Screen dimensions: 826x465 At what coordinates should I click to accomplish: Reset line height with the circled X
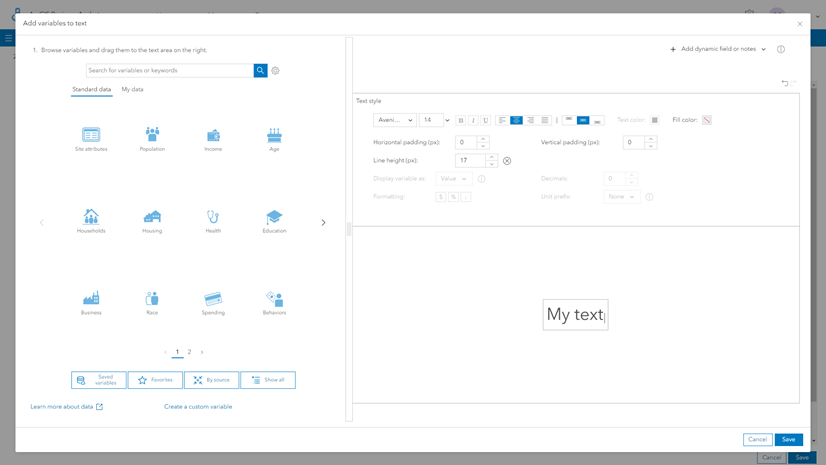point(507,161)
